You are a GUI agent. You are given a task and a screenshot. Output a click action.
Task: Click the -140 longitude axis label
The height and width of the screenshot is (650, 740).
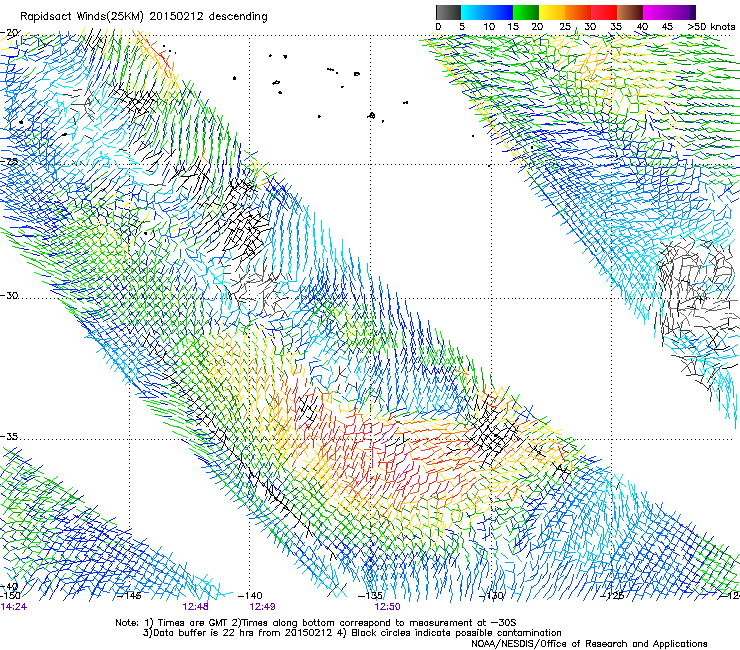pyautogui.click(x=250, y=596)
